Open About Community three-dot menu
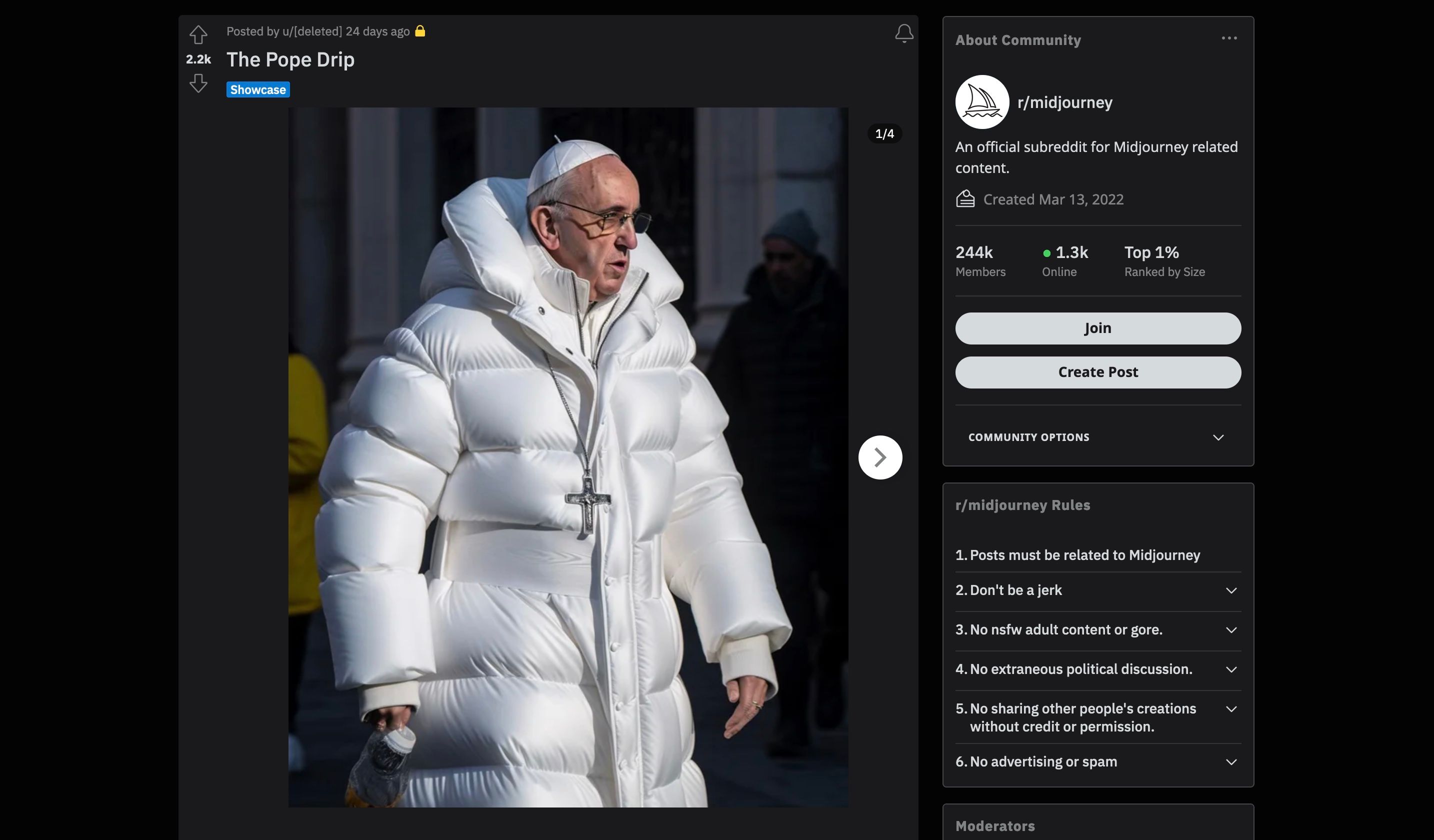Image resolution: width=1434 pixels, height=840 pixels. pyautogui.click(x=1228, y=38)
